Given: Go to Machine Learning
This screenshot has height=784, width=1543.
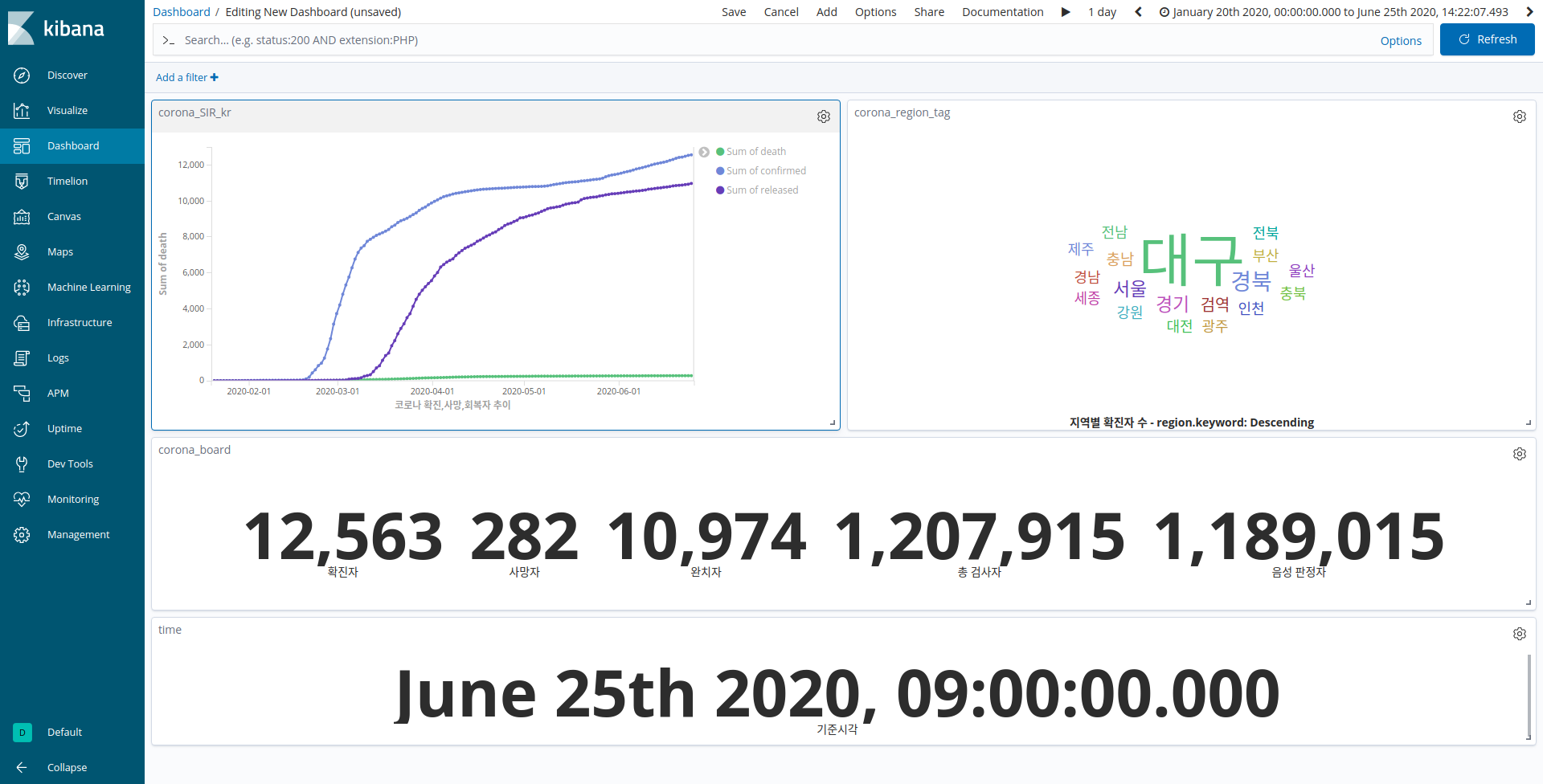Looking at the screenshot, I should [x=88, y=287].
